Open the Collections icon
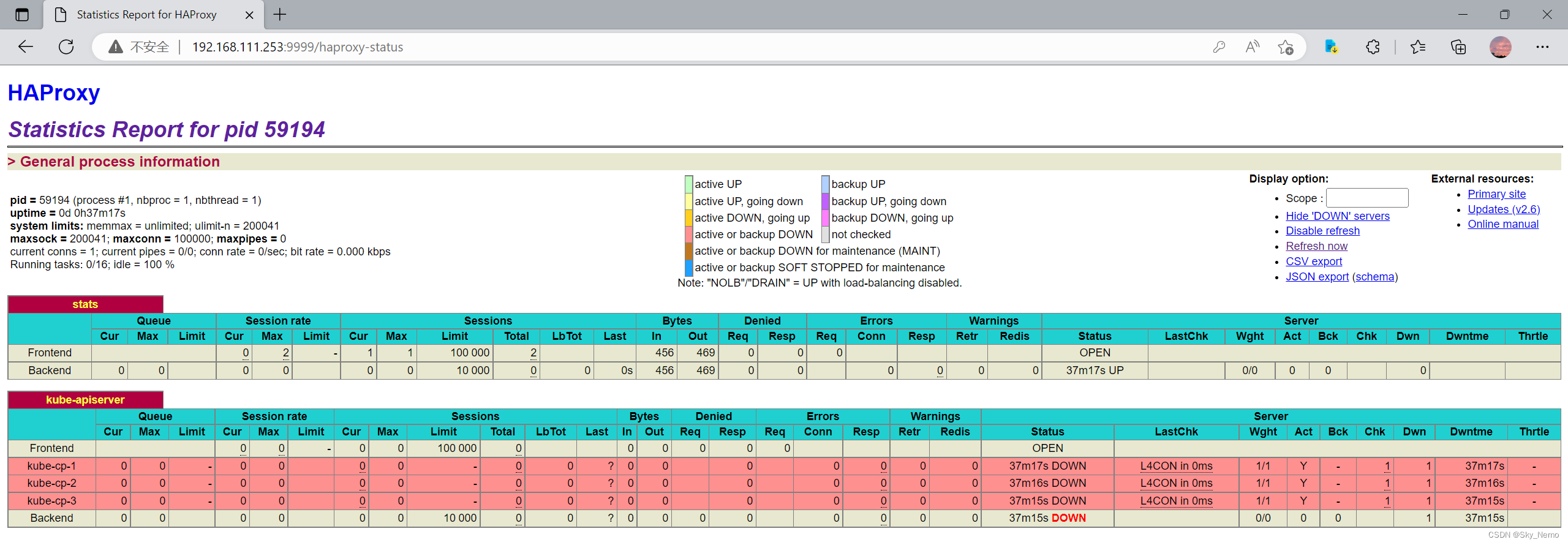Screen dimensions: 1568x545 1458,47
